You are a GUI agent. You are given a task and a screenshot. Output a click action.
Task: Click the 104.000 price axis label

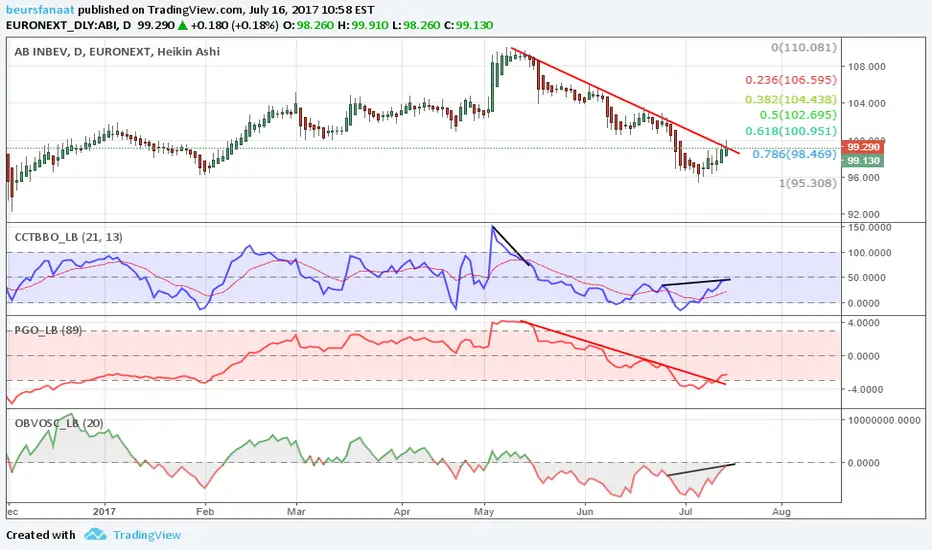tap(867, 103)
